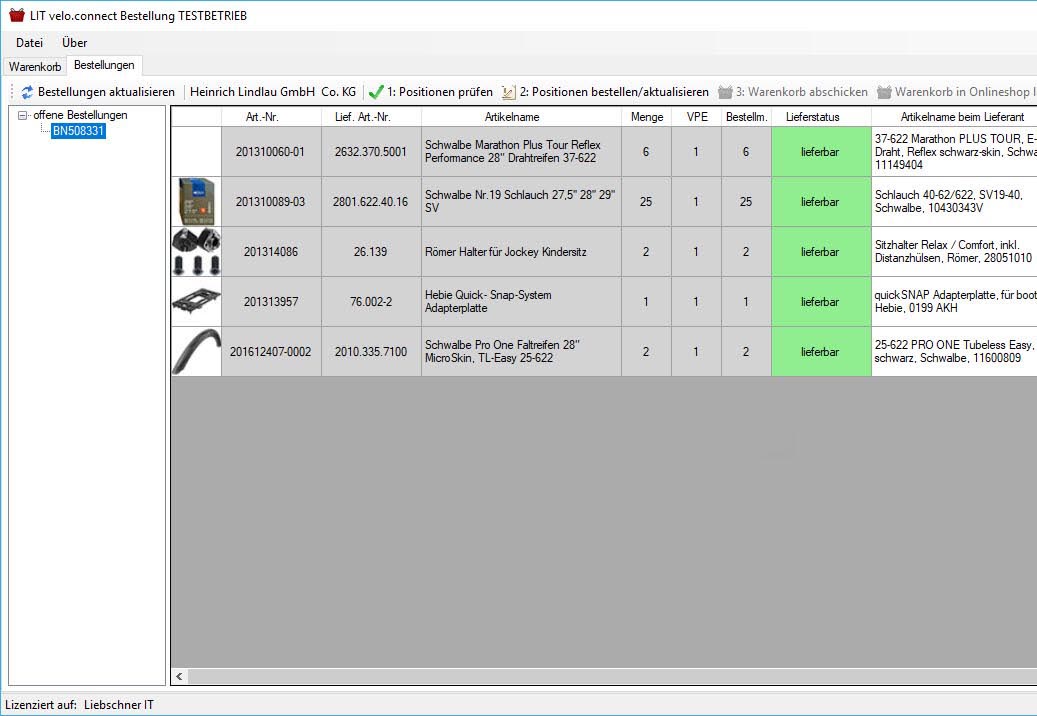Open the Datei menu
Screen dimensions: 1037x716
click(x=29, y=43)
